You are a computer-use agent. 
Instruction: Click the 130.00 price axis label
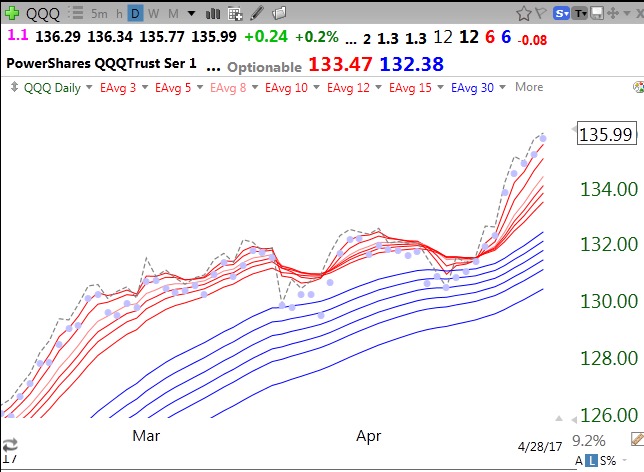click(x=609, y=301)
